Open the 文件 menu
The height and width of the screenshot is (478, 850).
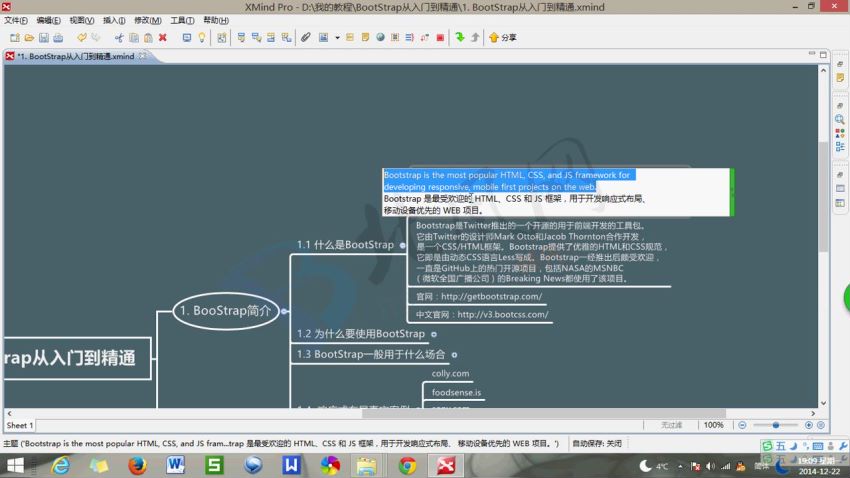[16, 20]
